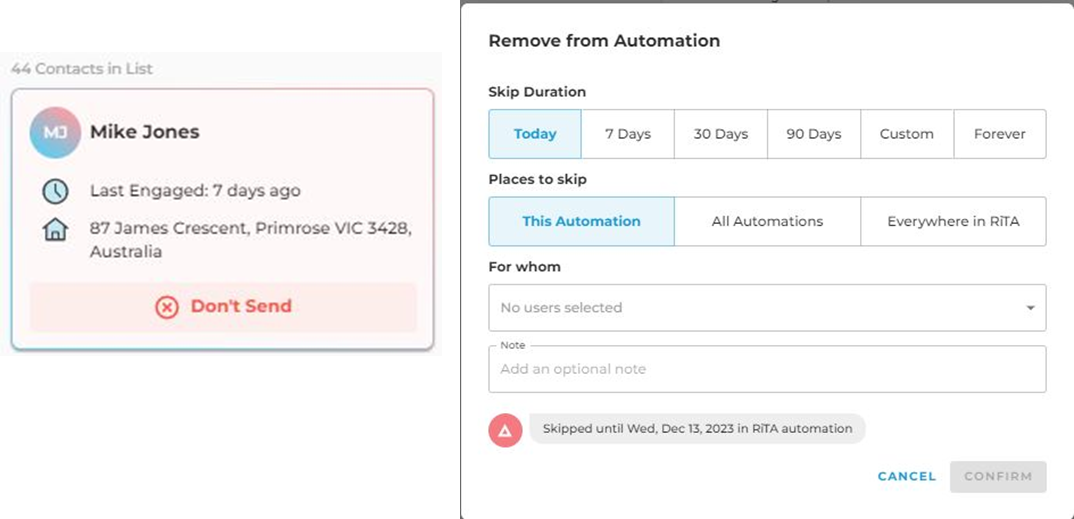Viewport: 1074px width, 519px height.
Task: Choose 7 Days skip duration
Action: [x=628, y=134]
